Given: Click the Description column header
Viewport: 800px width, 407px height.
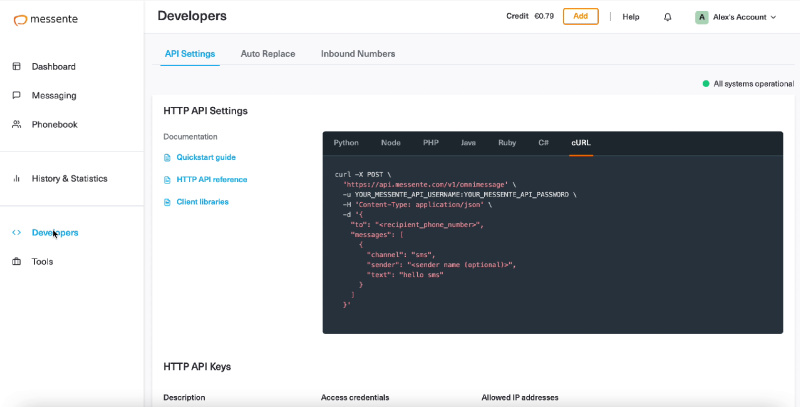Looking at the screenshot, I should tap(184, 397).
